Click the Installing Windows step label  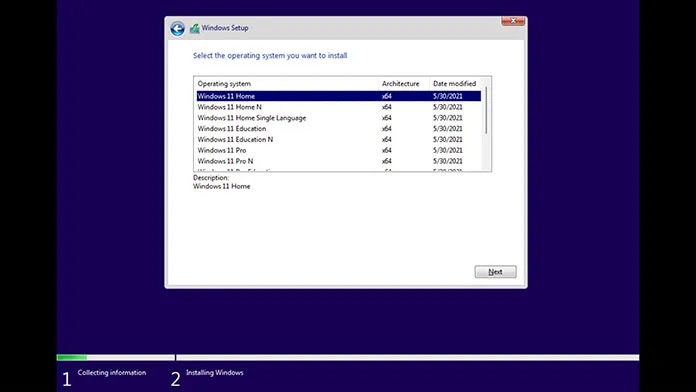click(214, 372)
